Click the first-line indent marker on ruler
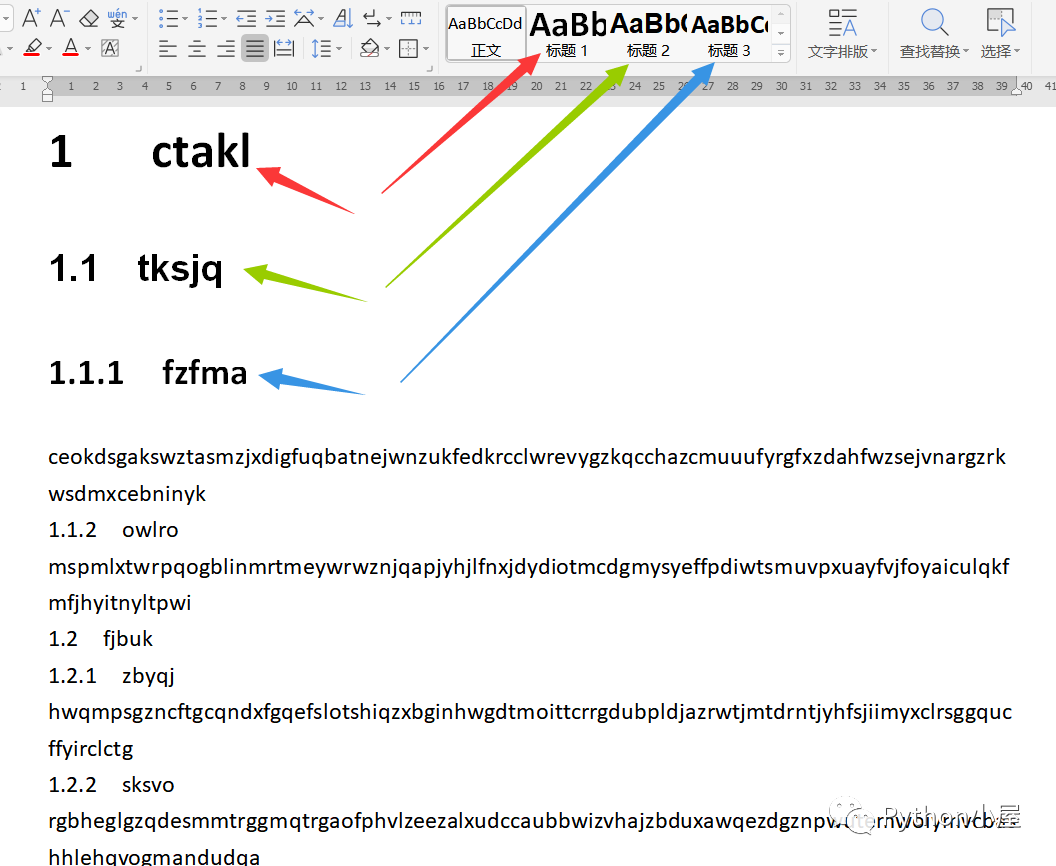This screenshot has height=866, width=1056. pos(47,81)
